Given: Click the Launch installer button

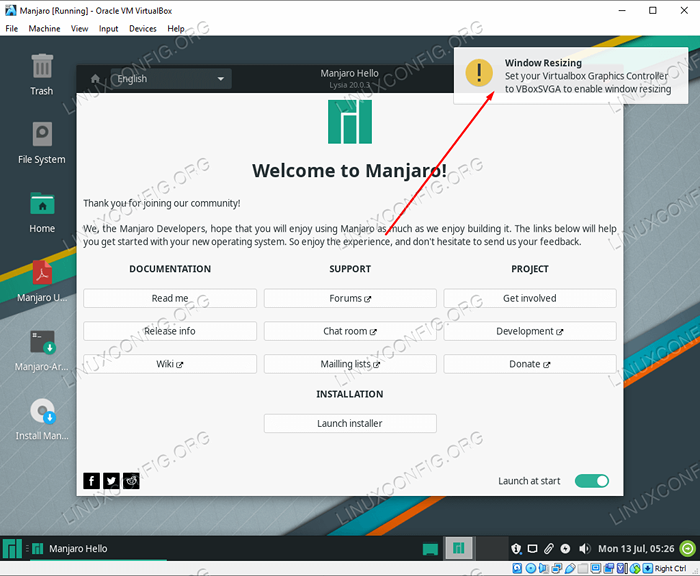Looking at the screenshot, I should (x=350, y=423).
